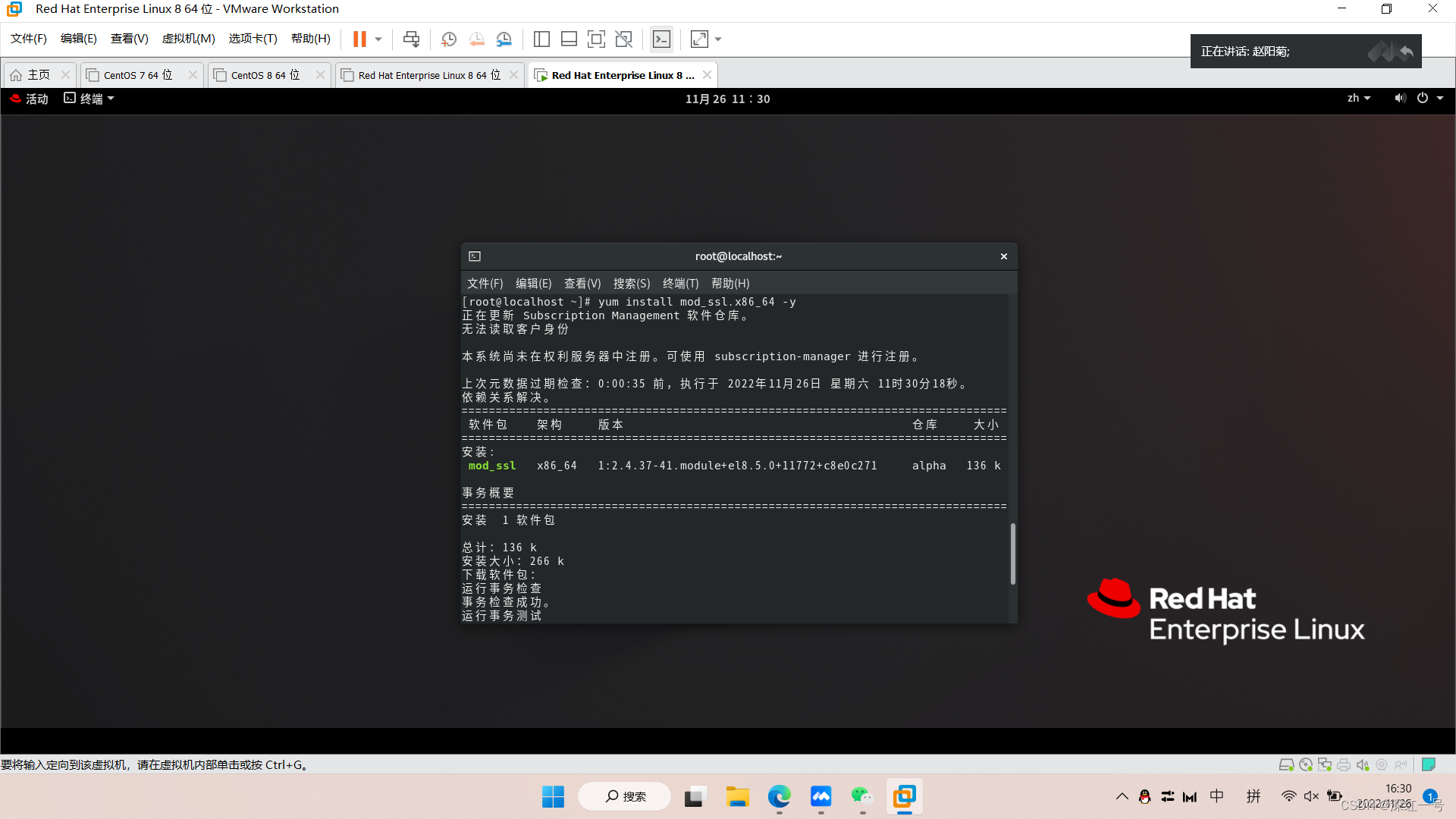The width and height of the screenshot is (1456, 819).
Task: Open the snapshot manager
Action: pos(504,39)
